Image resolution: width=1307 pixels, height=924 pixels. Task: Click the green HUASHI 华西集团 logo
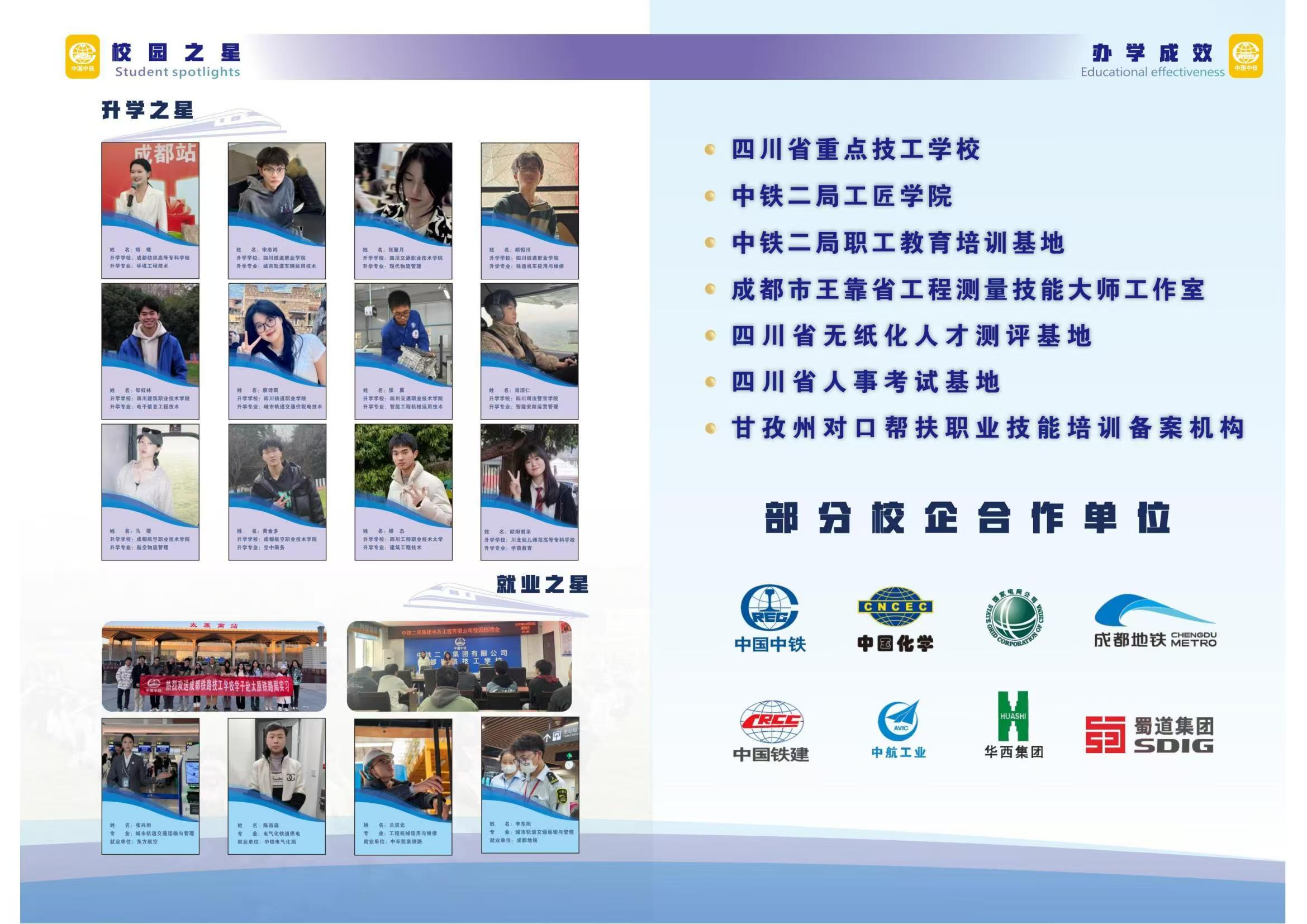click(1013, 725)
